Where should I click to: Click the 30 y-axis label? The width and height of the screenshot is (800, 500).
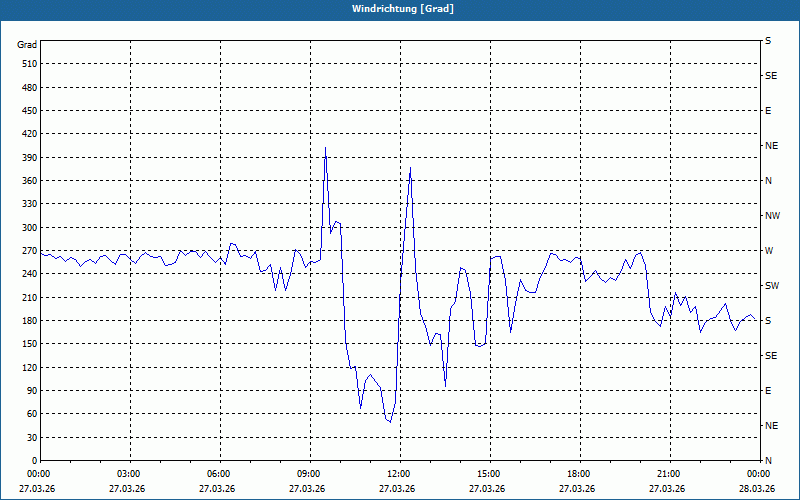pyautogui.click(x=32, y=438)
